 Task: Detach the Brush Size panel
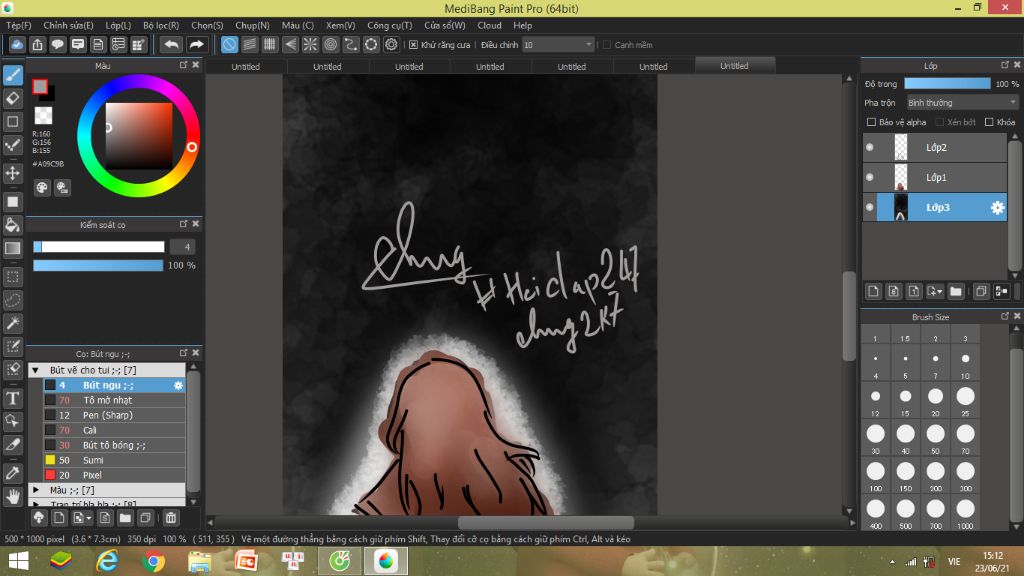click(x=1005, y=316)
